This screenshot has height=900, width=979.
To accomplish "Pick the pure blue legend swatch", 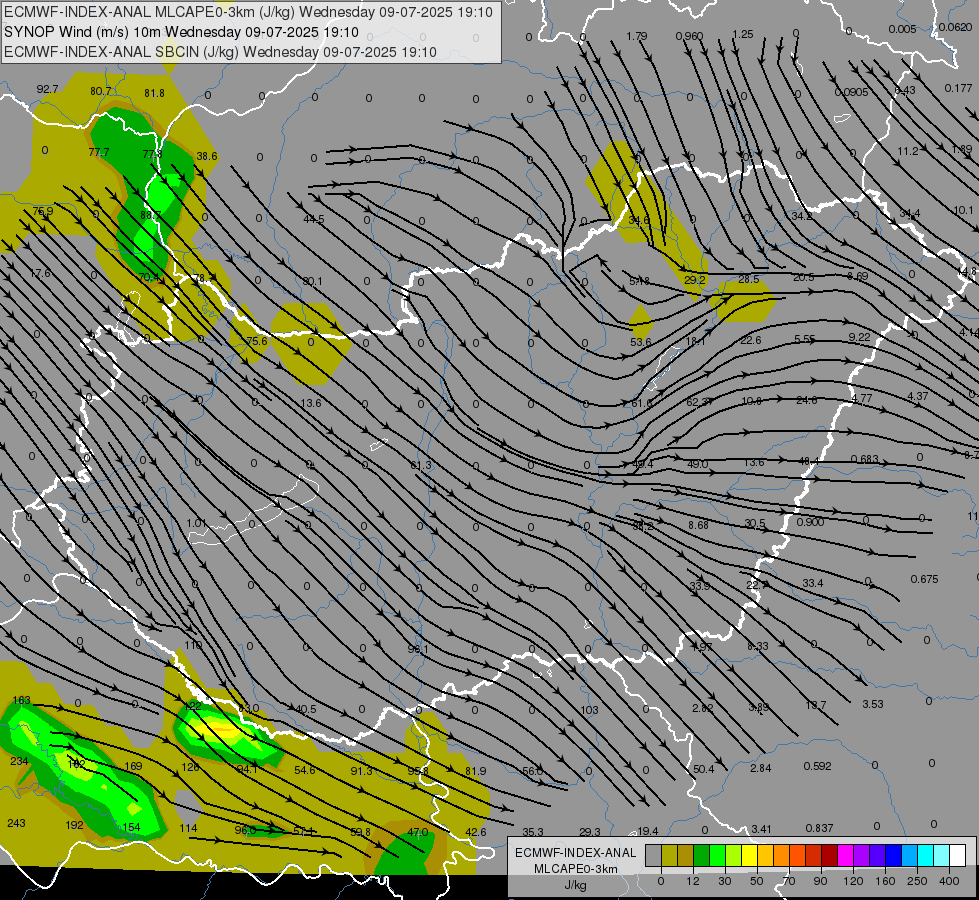I will pos(893,856).
